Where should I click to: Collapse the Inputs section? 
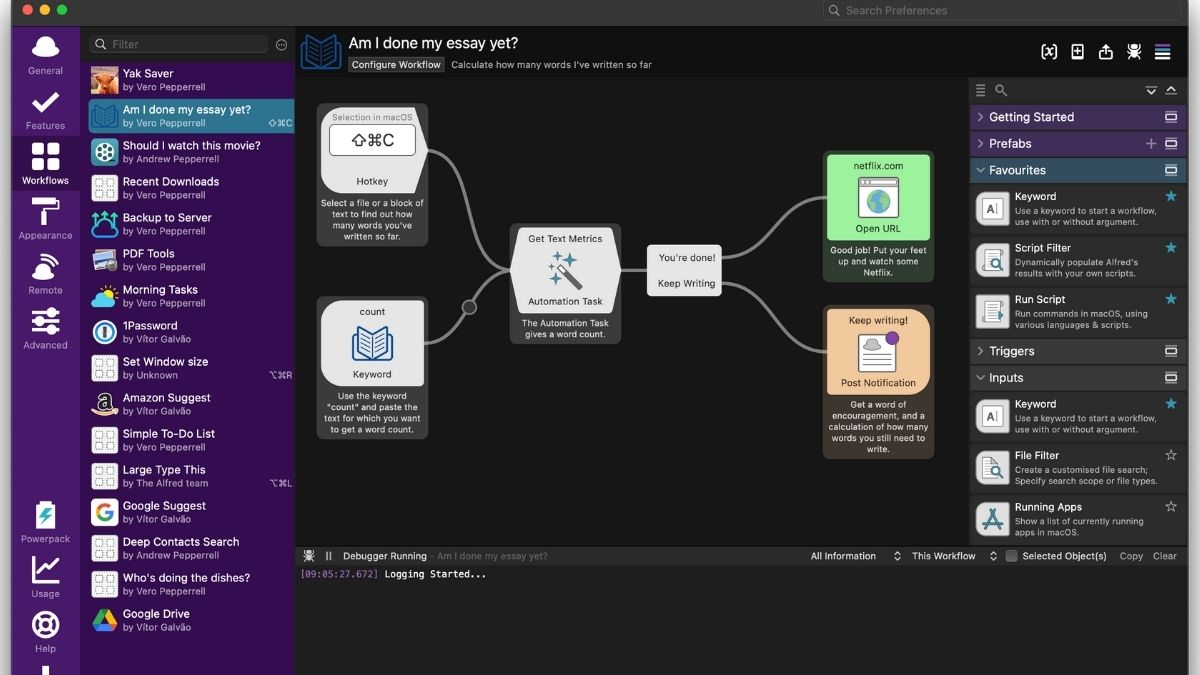pos(980,378)
